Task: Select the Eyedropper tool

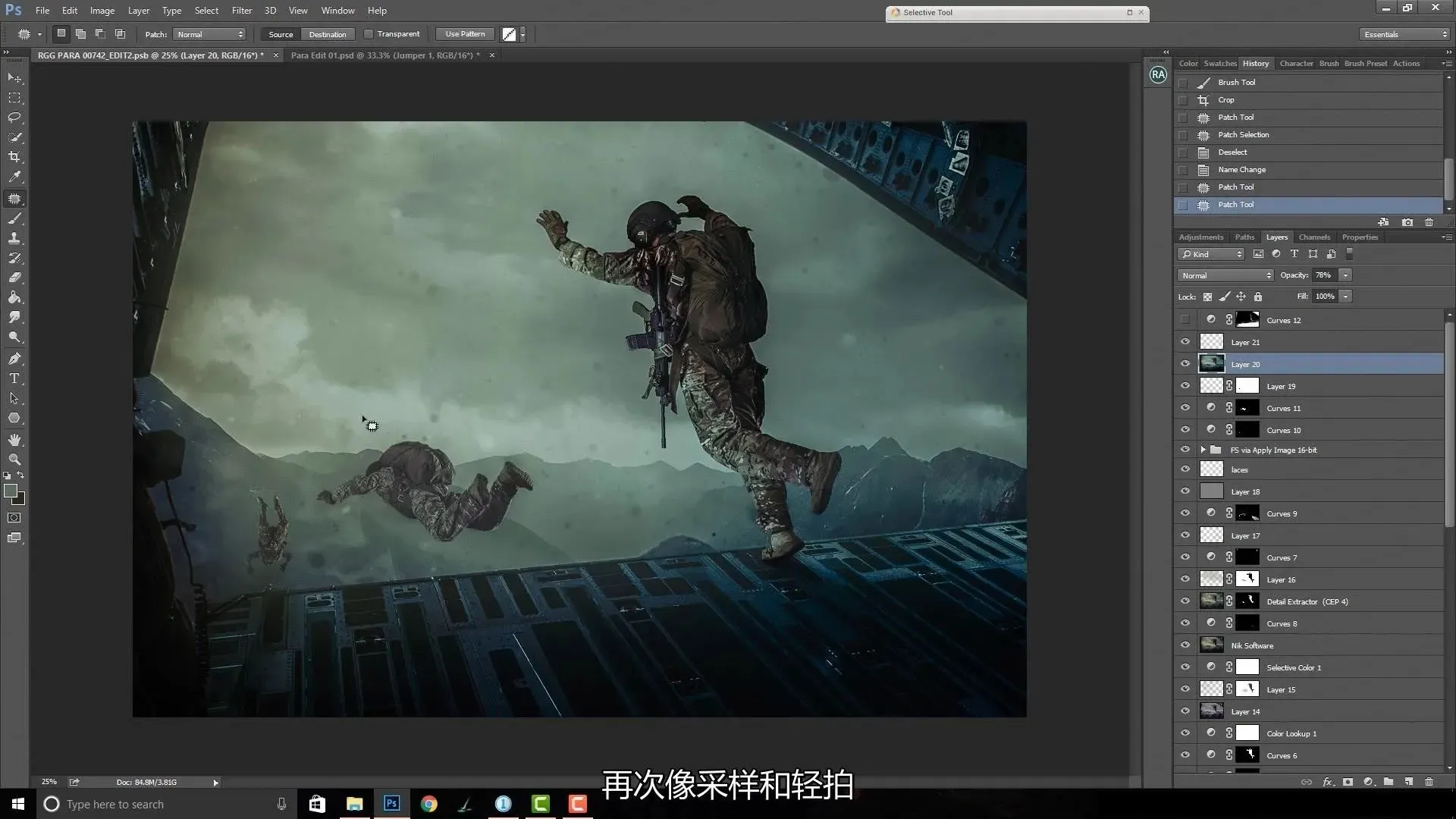Action: 14,177
